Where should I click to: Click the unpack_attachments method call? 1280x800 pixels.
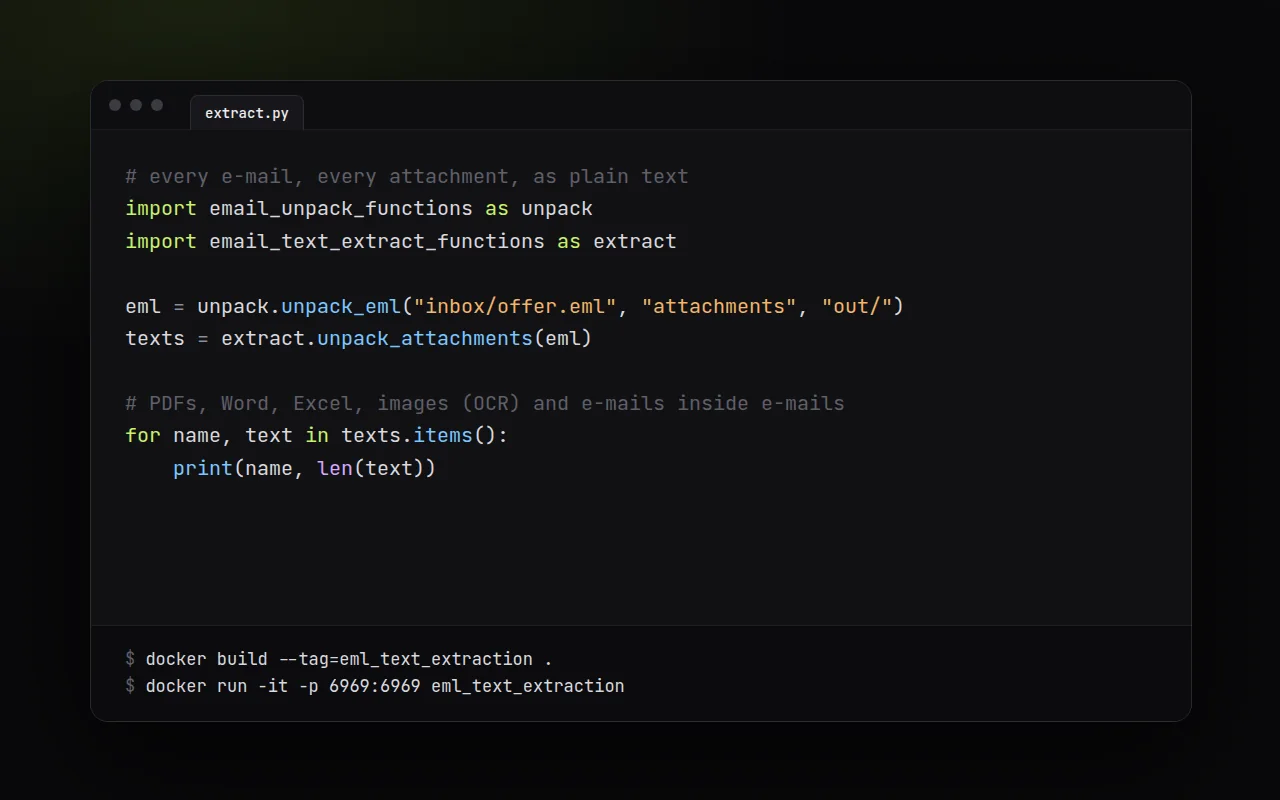point(425,338)
